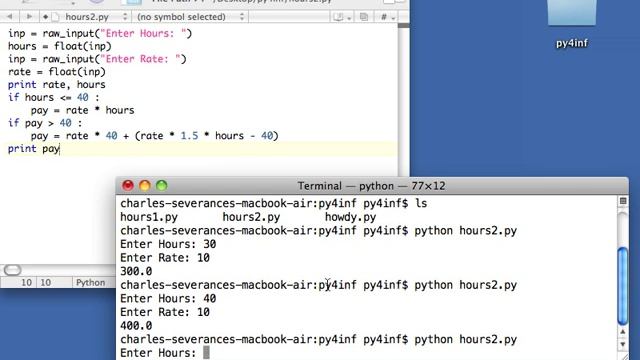Click the 'Enter Hours: 40' line in Terminal

[x=168, y=298]
